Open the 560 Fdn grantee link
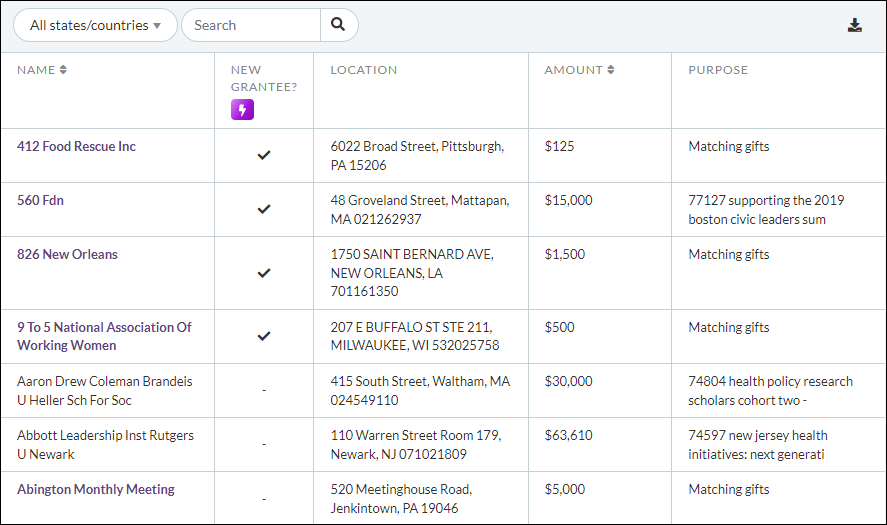Image resolution: width=887 pixels, height=525 pixels. coord(40,201)
